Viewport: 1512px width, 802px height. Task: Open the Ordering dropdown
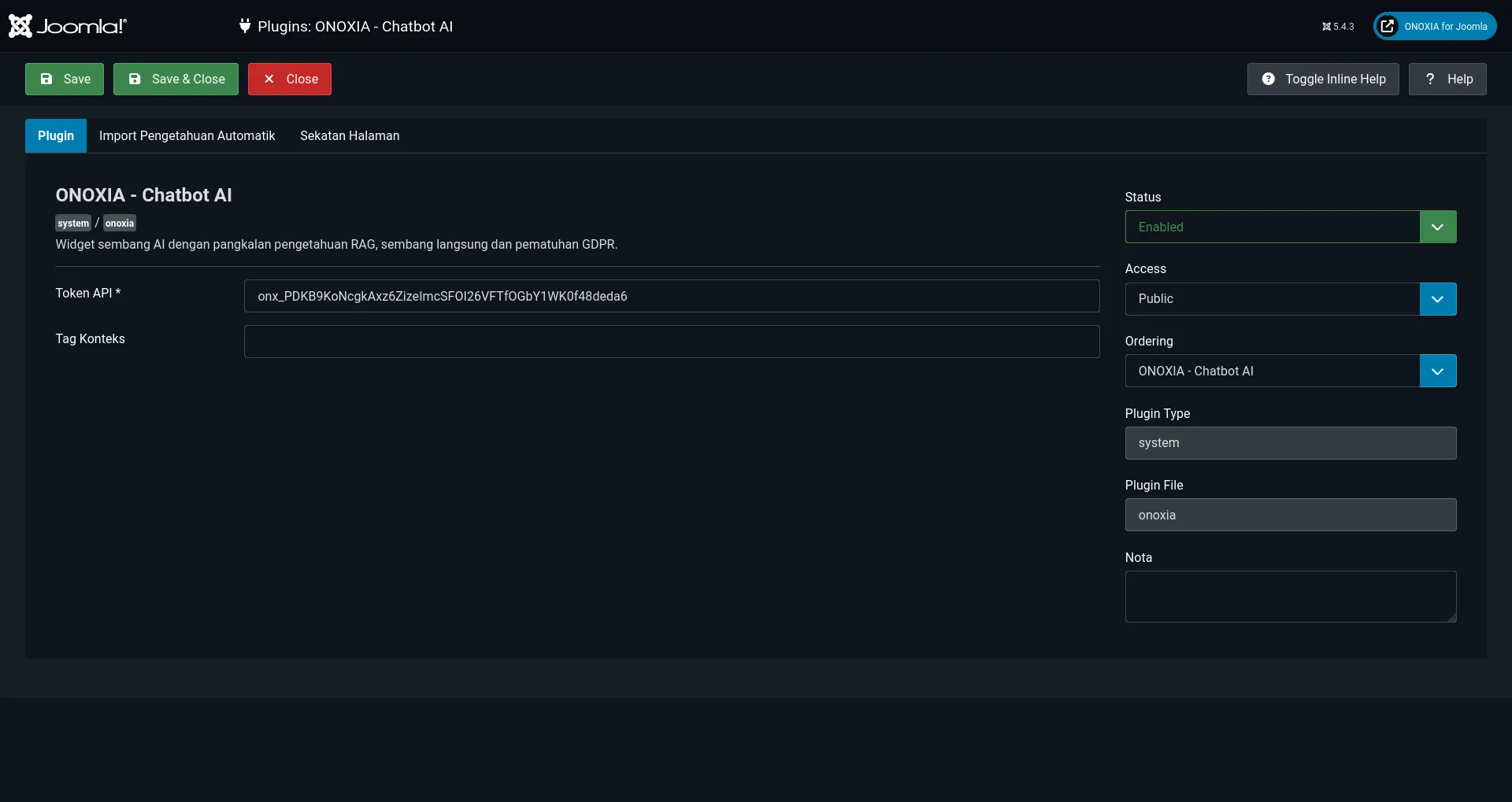click(1291, 371)
